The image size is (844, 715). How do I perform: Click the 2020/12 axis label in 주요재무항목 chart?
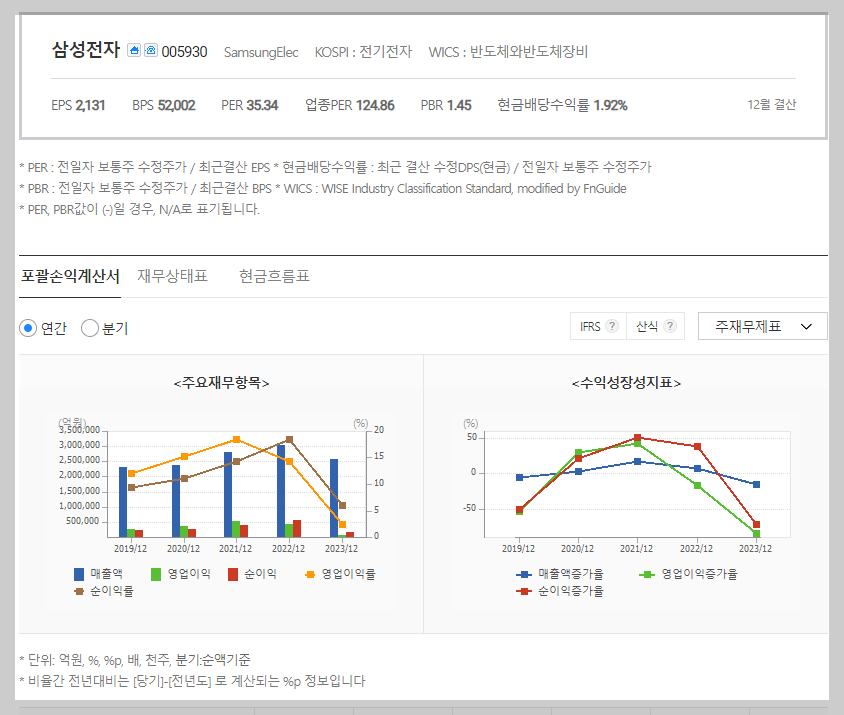tap(183, 549)
